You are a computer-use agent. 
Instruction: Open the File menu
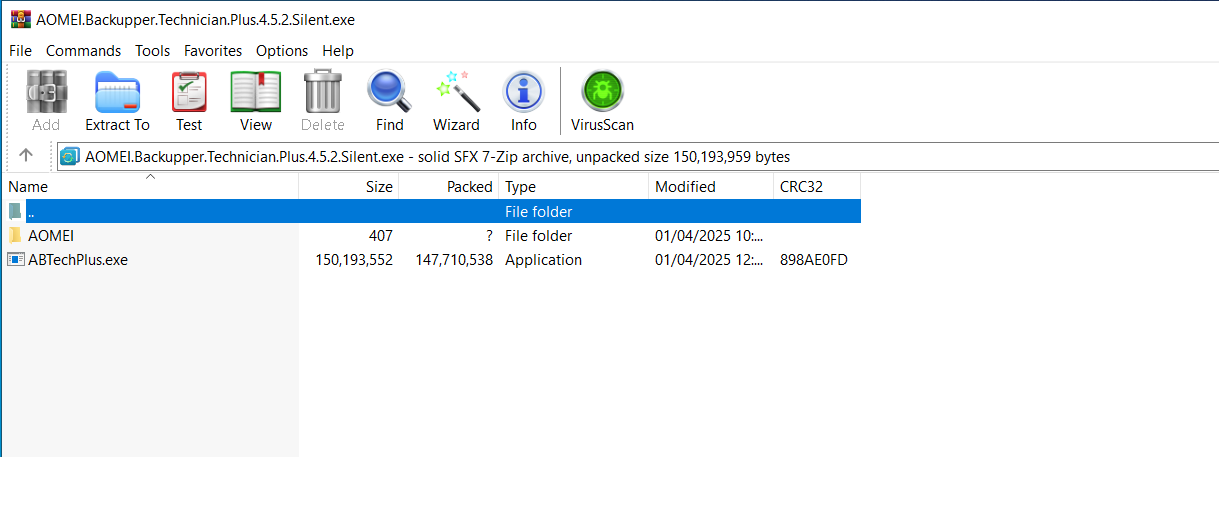pyautogui.click(x=20, y=51)
